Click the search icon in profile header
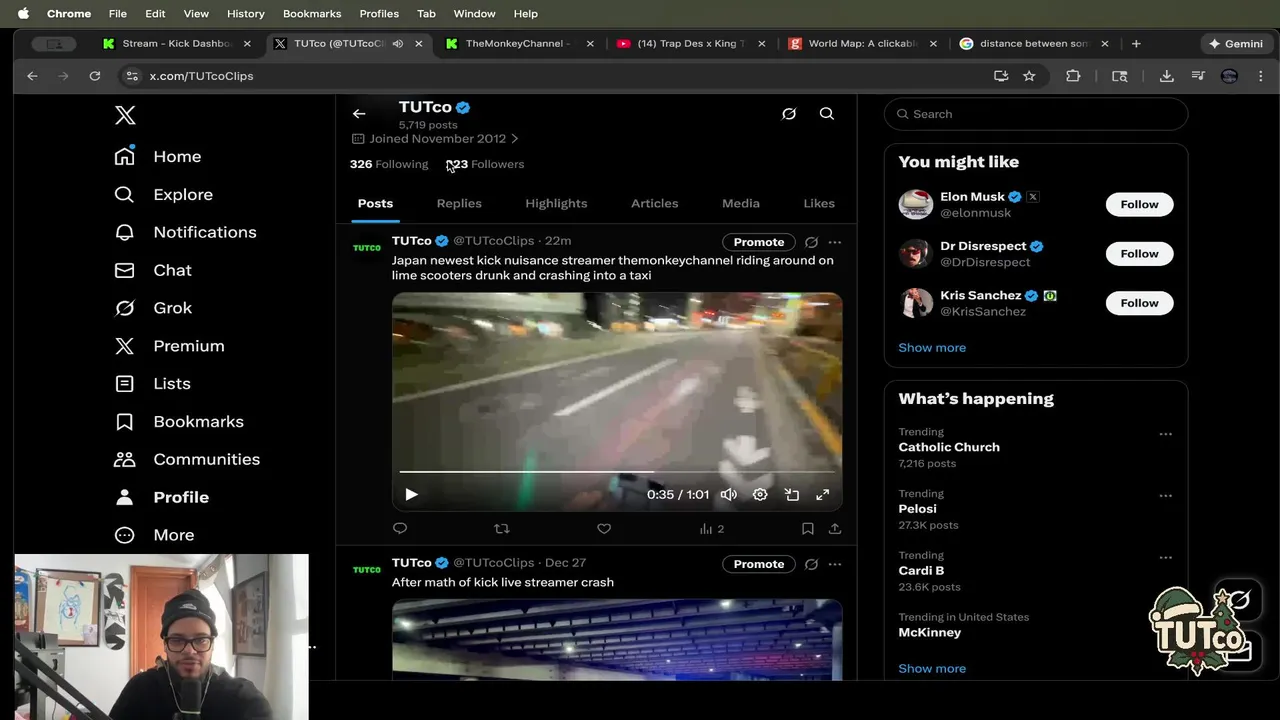The width and height of the screenshot is (1280, 720). (827, 114)
